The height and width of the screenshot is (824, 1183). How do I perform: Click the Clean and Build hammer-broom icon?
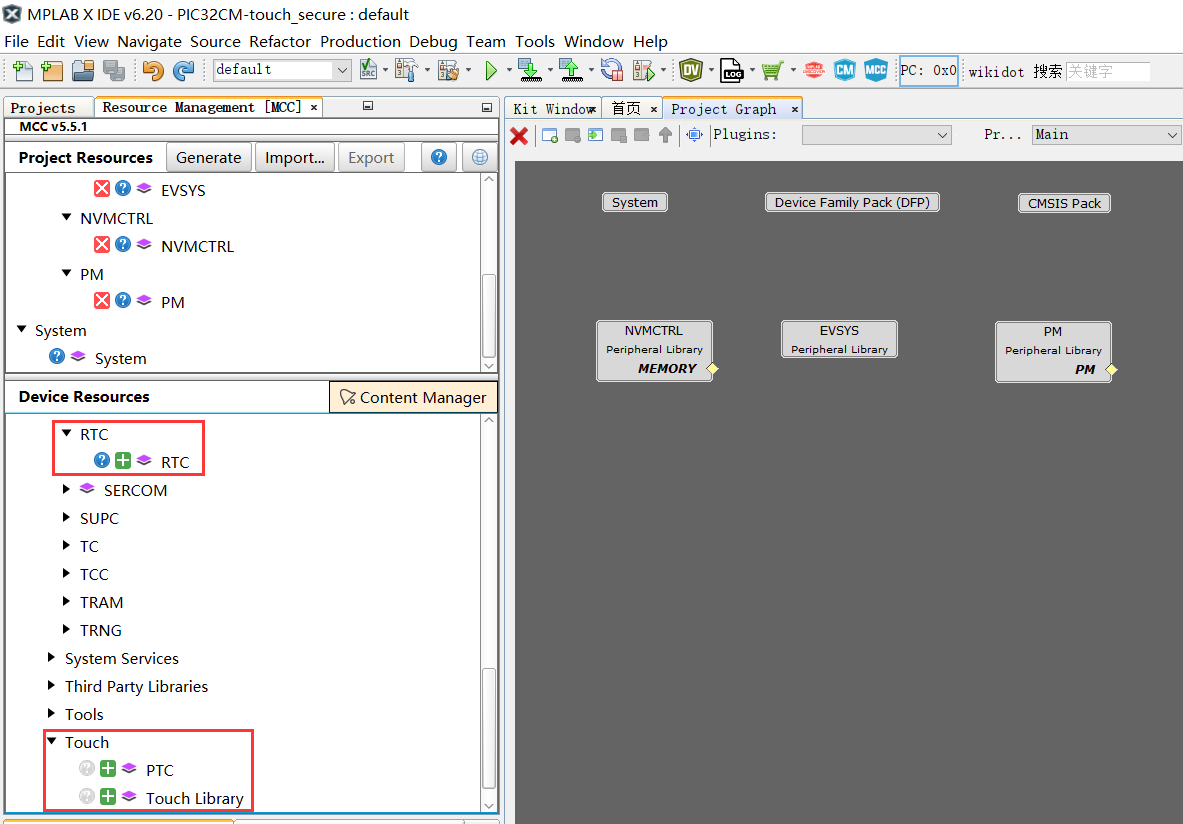448,70
